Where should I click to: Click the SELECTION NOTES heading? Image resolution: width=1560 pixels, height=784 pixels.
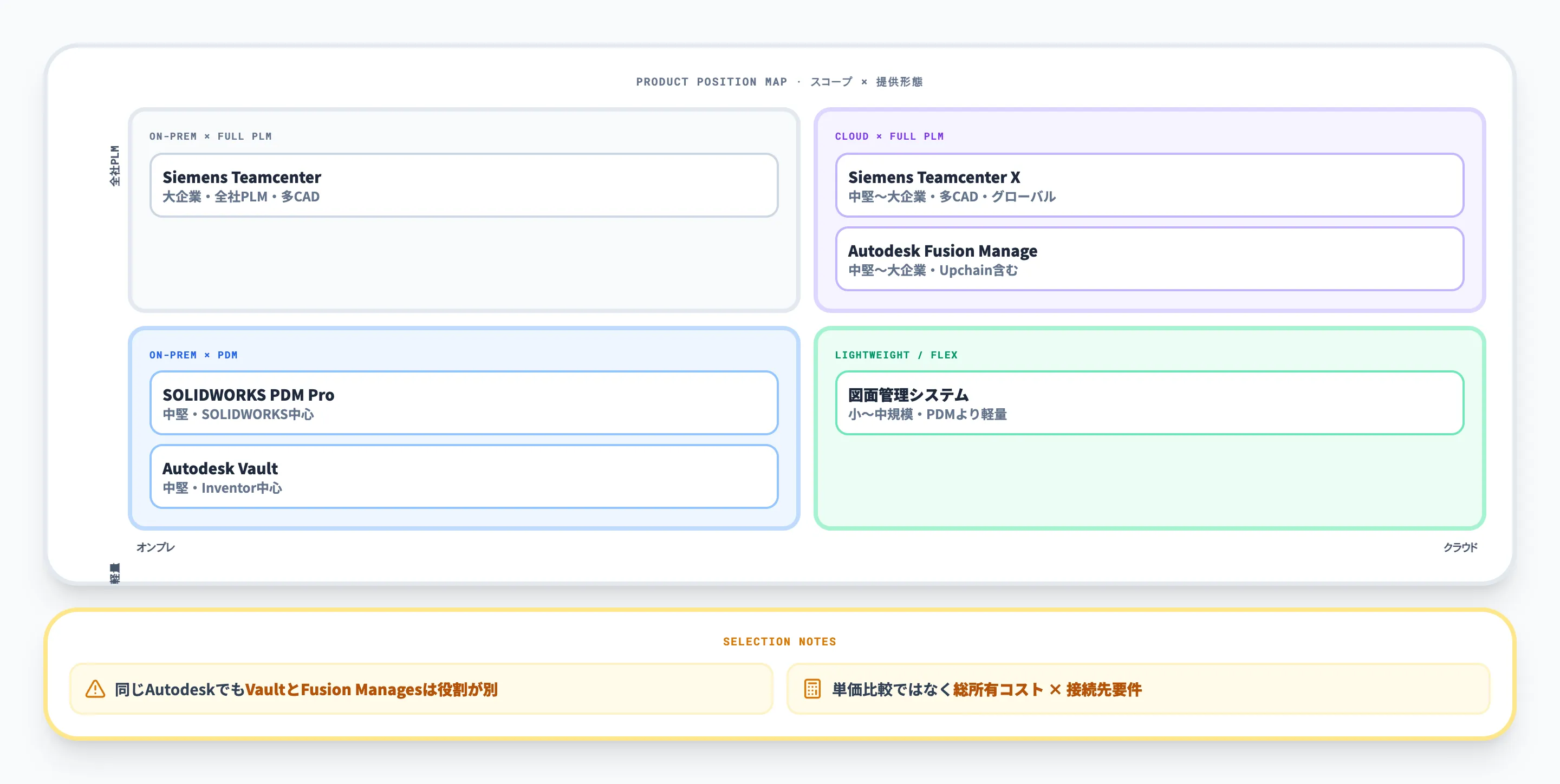click(779, 642)
